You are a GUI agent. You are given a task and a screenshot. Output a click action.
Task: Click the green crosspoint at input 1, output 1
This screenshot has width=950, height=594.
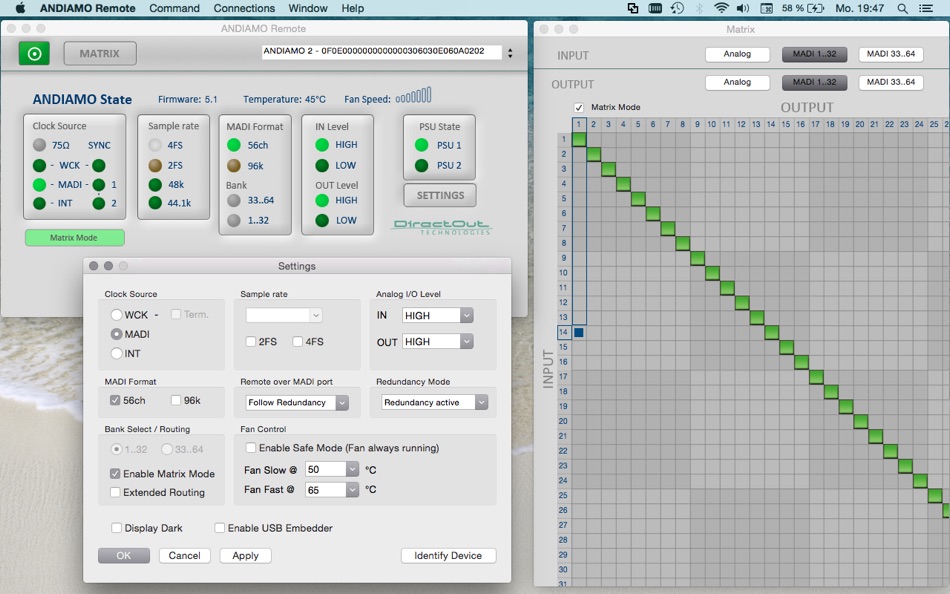(x=579, y=139)
